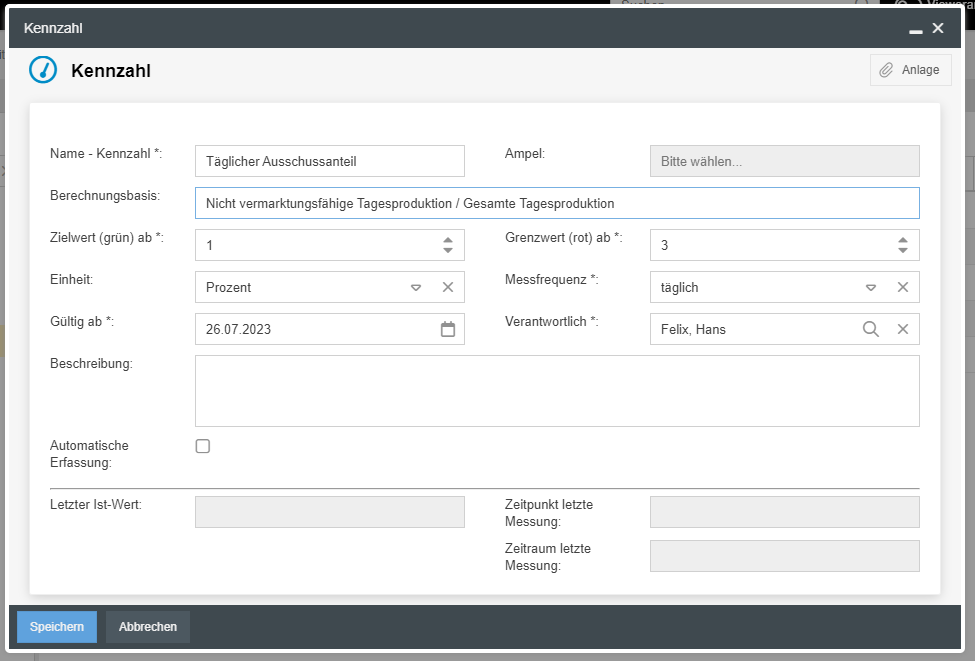The height and width of the screenshot is (661, 975).
Task: Close the Kennzahl dialog window
Action: [x=938, y=28]
